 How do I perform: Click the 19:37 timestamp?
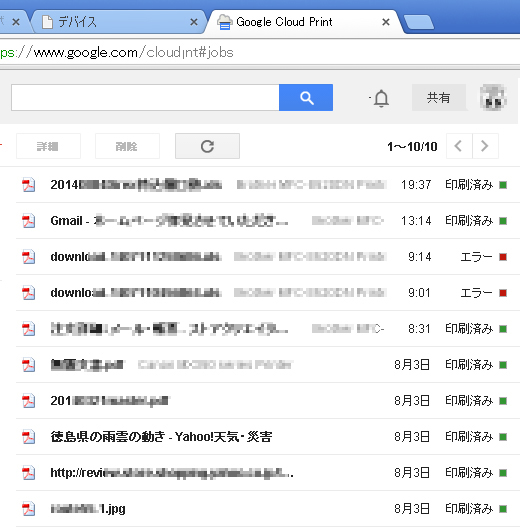coord(416,185)
